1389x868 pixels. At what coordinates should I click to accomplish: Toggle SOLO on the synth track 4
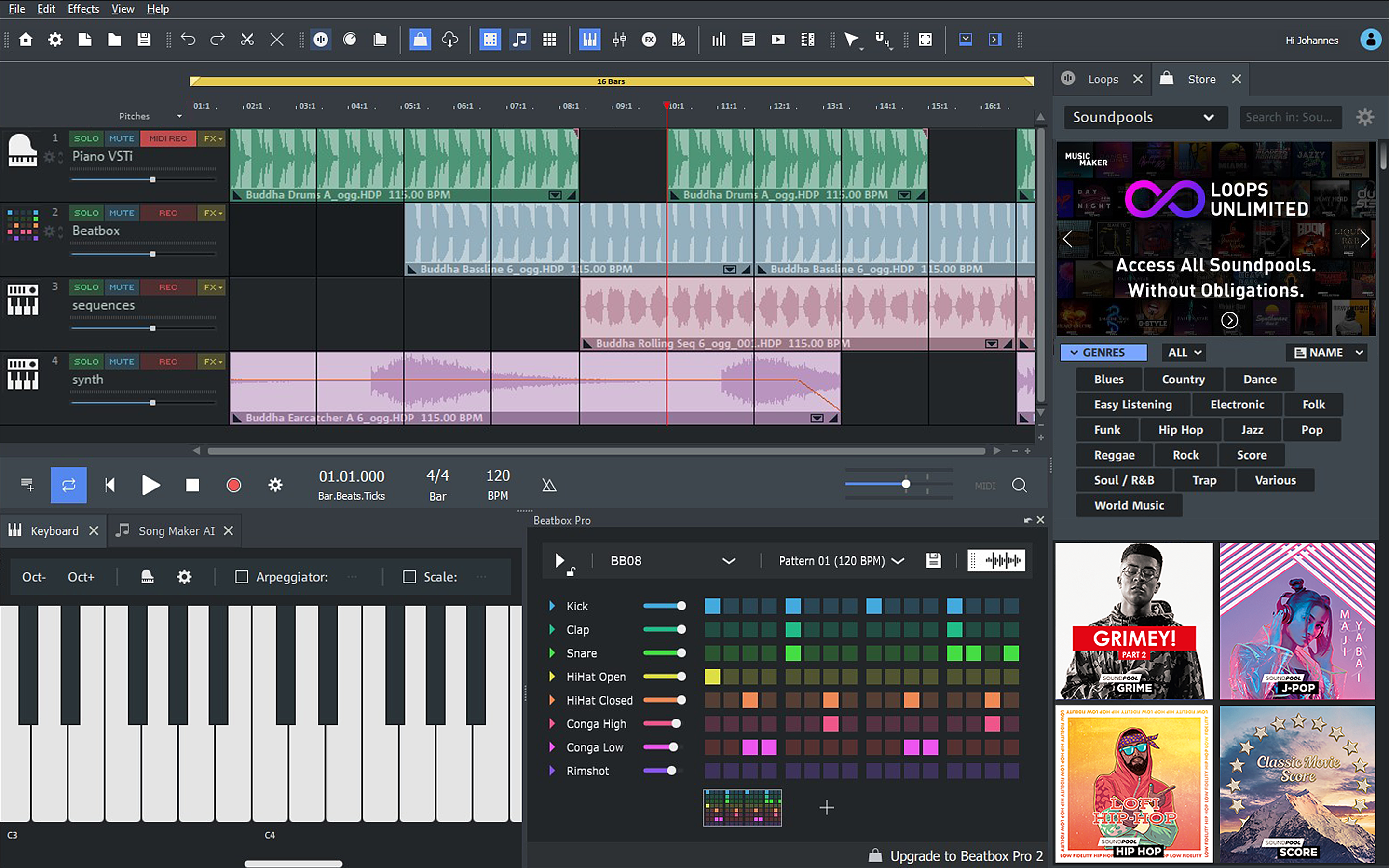[x=84, y=361]
